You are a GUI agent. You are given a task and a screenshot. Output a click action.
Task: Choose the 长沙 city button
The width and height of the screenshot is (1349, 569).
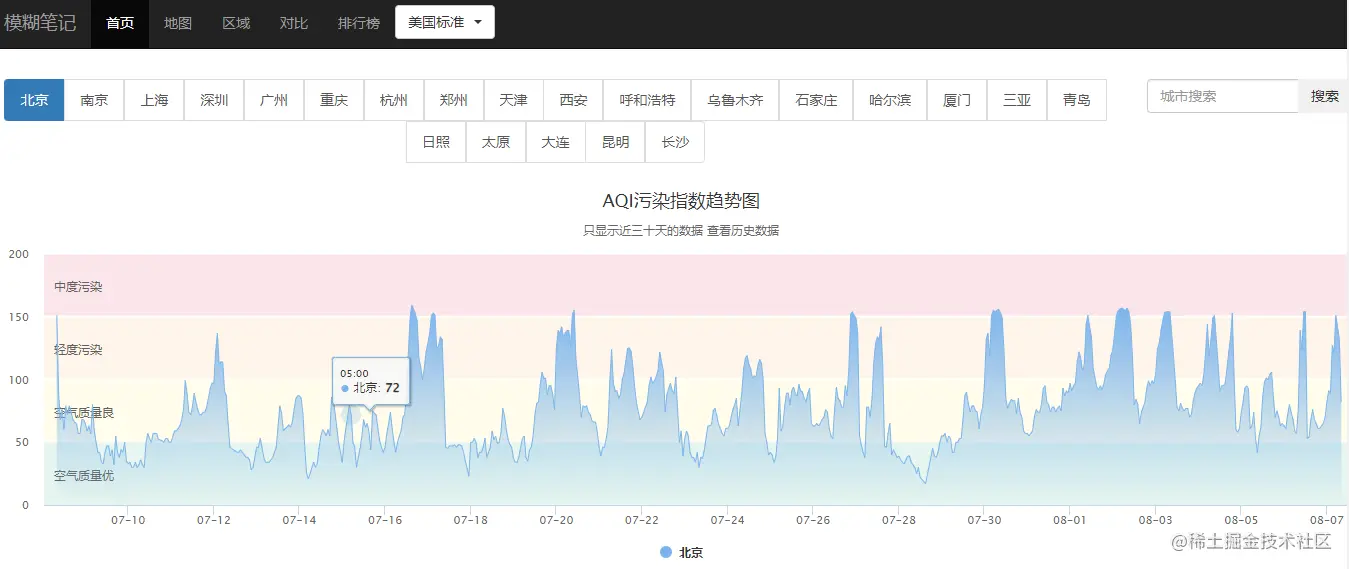point(675,142)
